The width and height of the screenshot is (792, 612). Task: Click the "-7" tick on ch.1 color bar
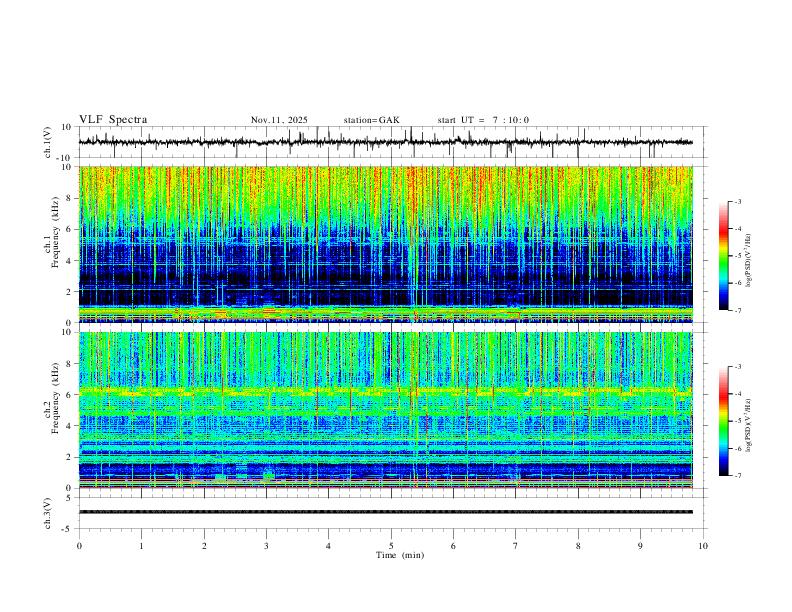coord(737,310)
